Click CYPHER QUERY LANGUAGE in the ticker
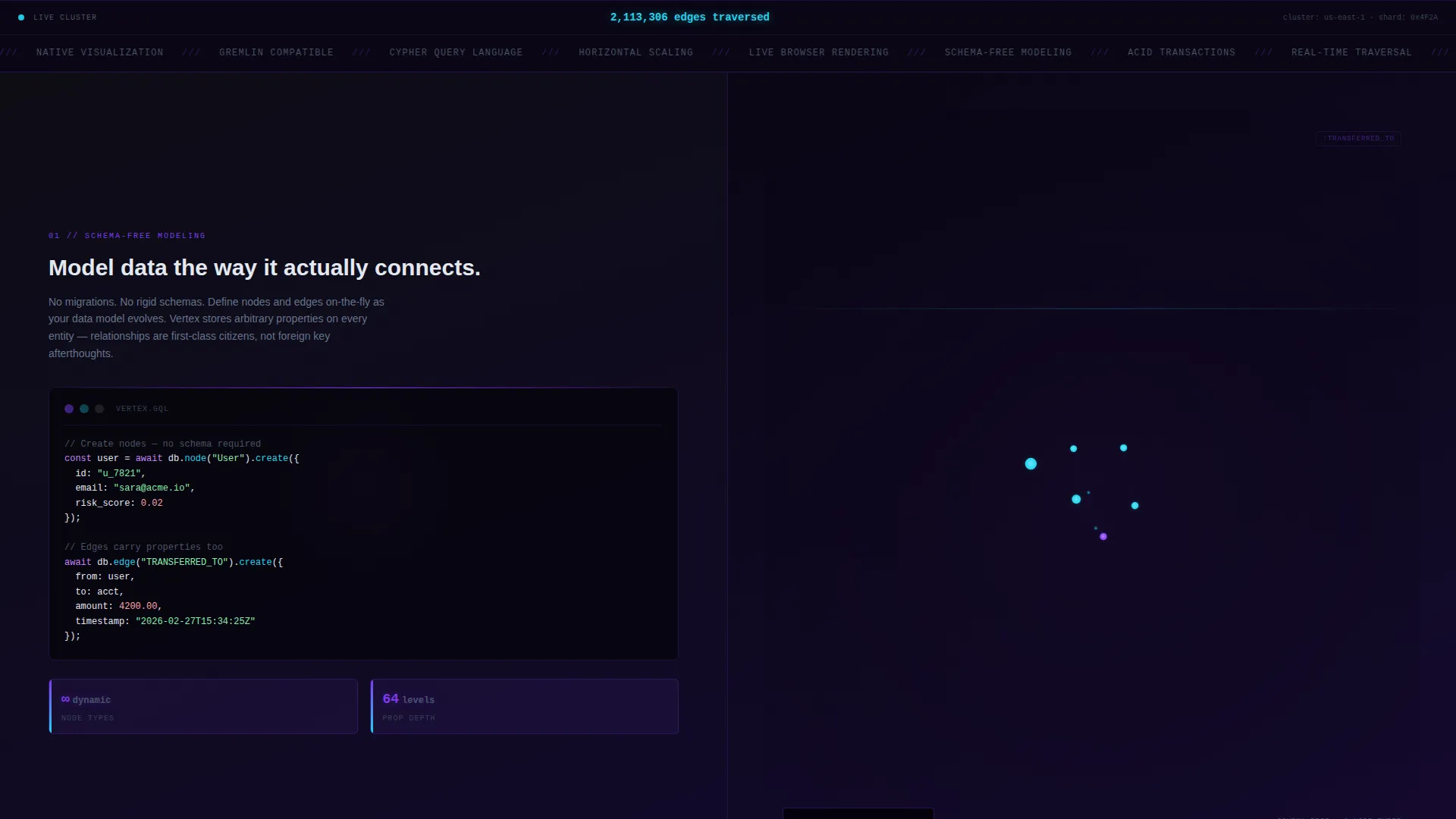 point(457,52)
